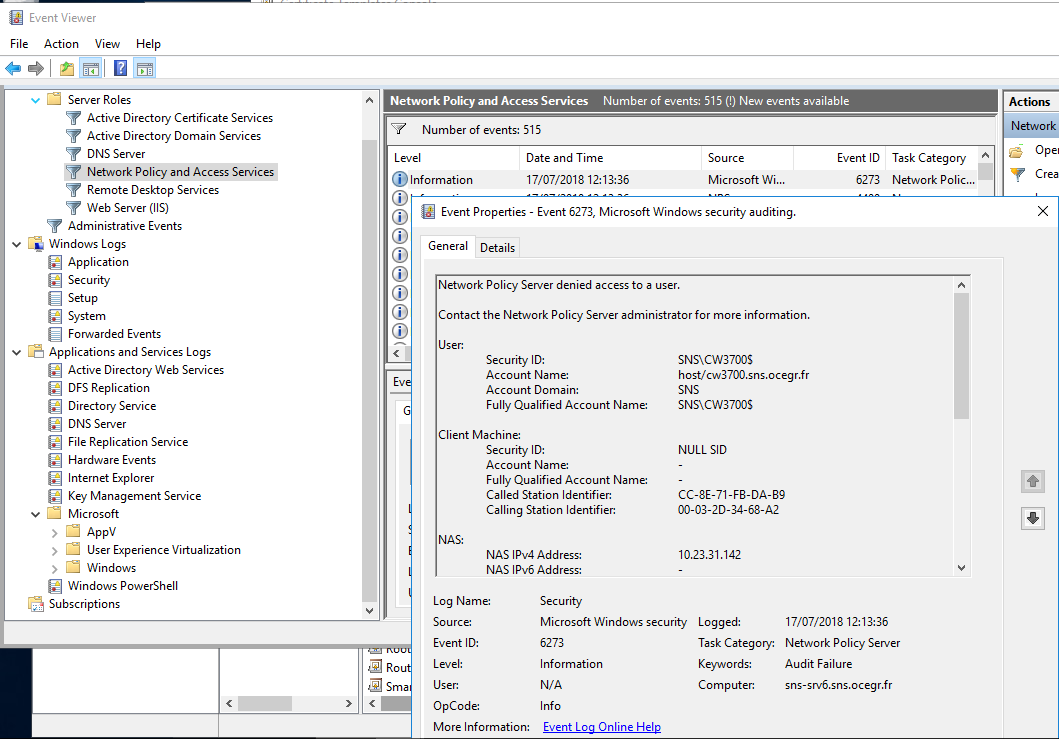Viewport: 1059px width, 739px height.
Task: Click the Subscriptions icon in the tree
Action: click(36, 604)
